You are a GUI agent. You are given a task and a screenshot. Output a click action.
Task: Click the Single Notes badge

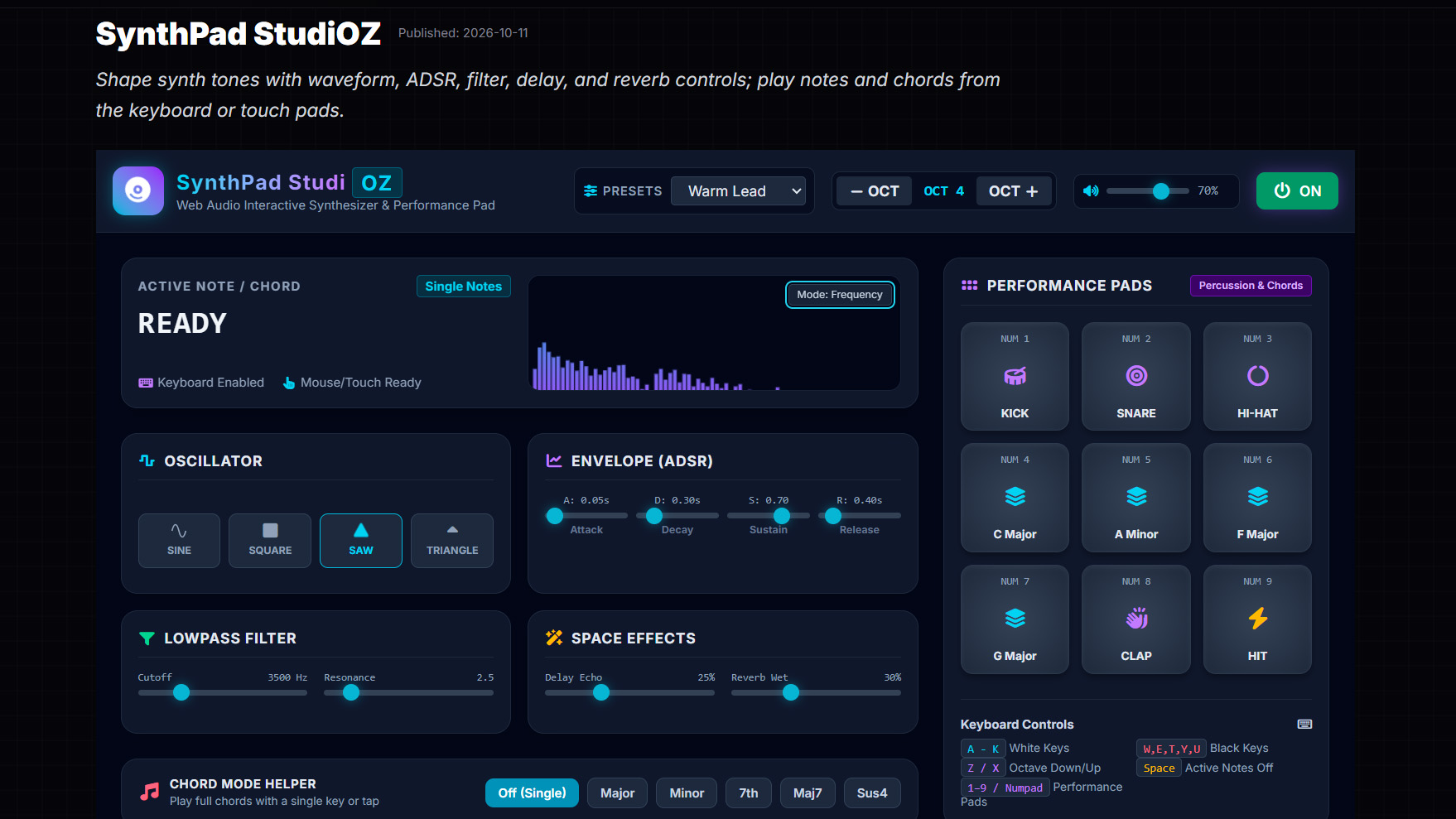tap(464, 287)
